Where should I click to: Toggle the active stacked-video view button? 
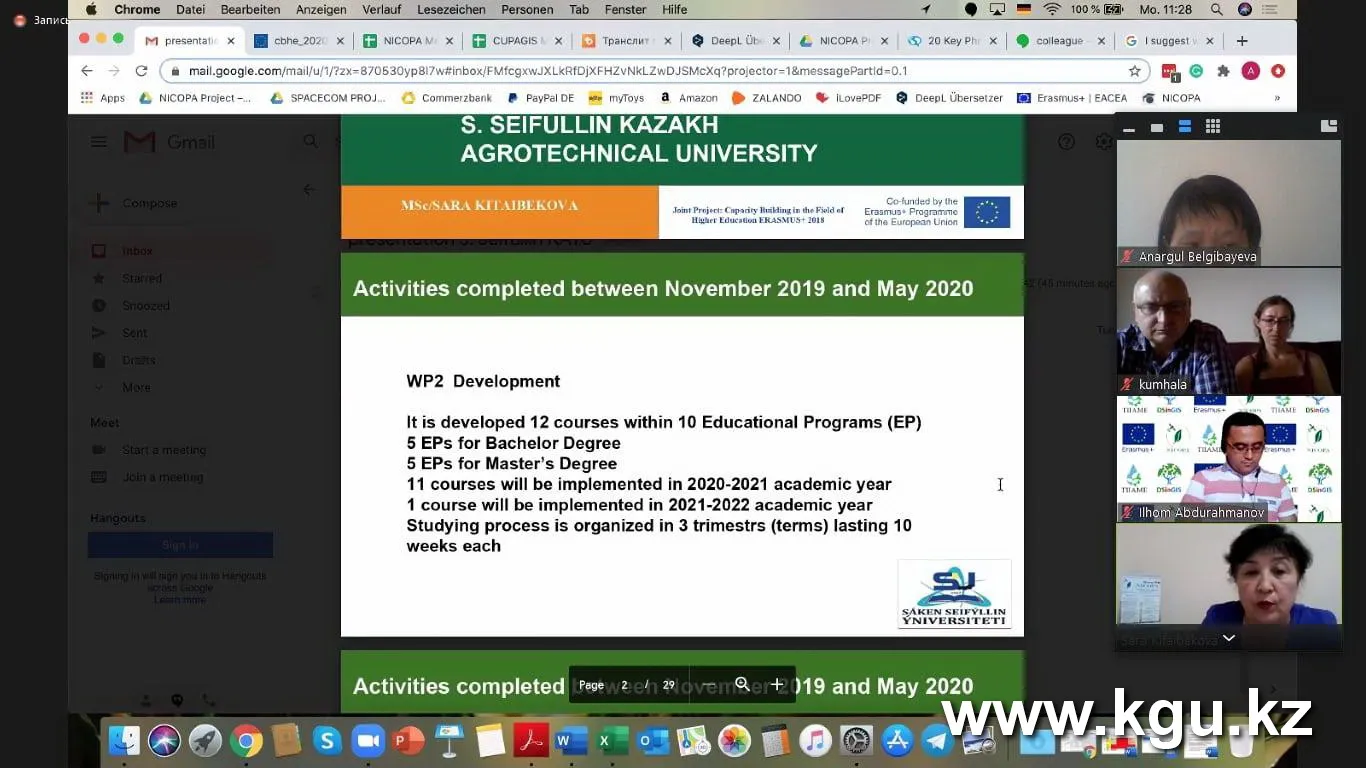(1185, 127)
